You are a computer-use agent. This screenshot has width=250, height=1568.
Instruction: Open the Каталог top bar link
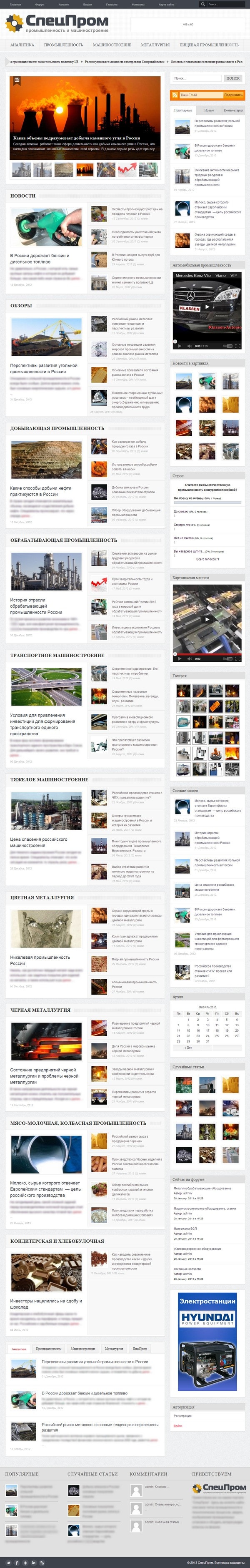click(x=63, y=4)
